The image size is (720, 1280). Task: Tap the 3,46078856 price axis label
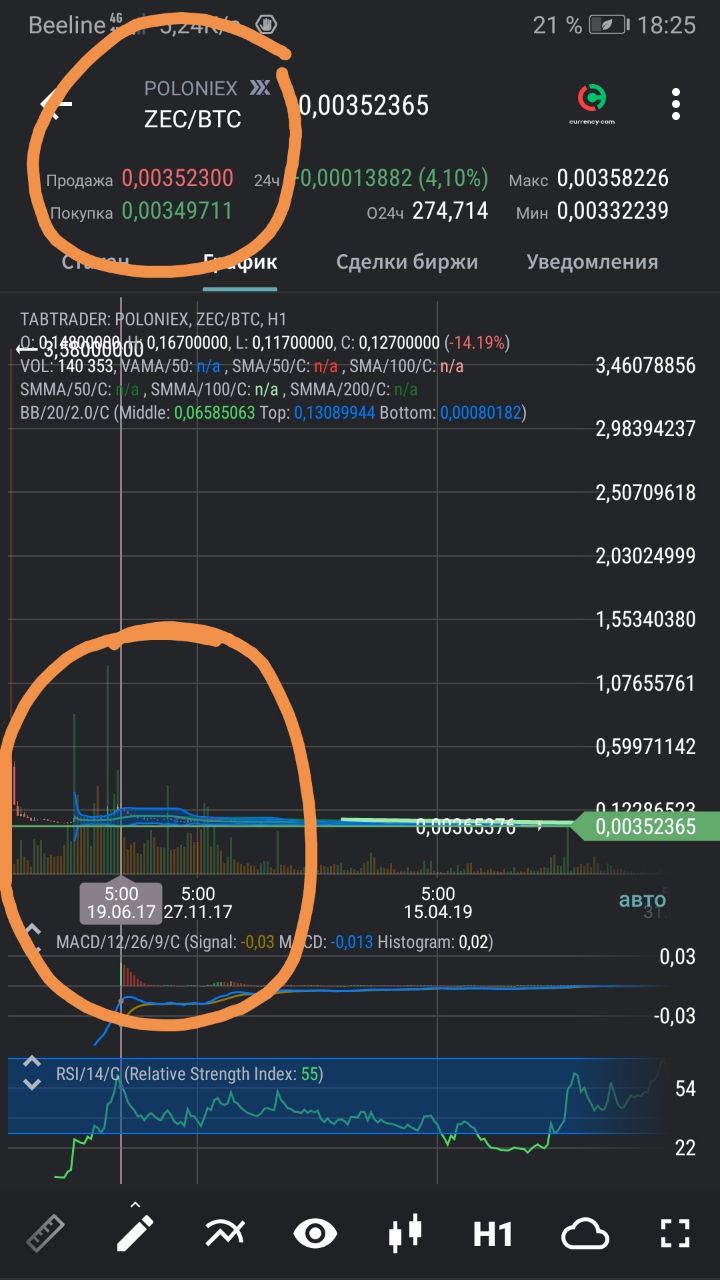click(x=645, y=365)
